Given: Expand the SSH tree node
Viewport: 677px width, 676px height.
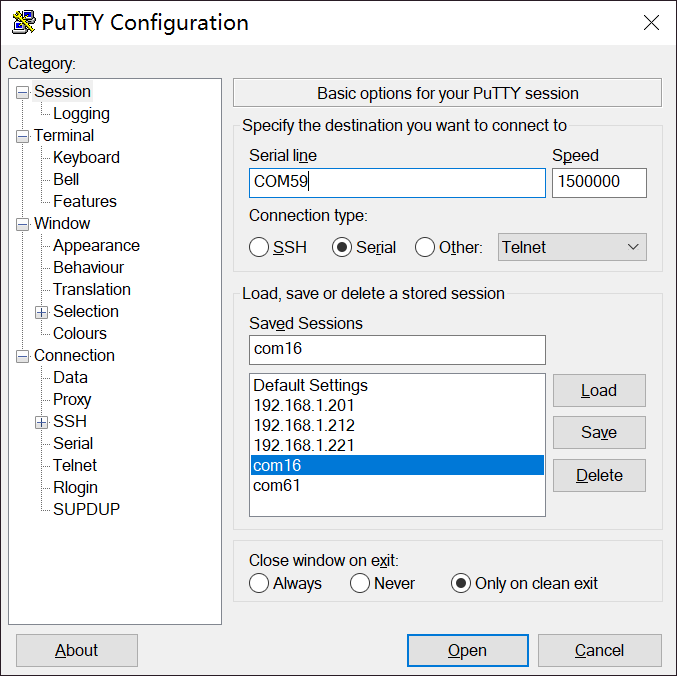Looking at the screenshot, I should (x=41, y=422).
